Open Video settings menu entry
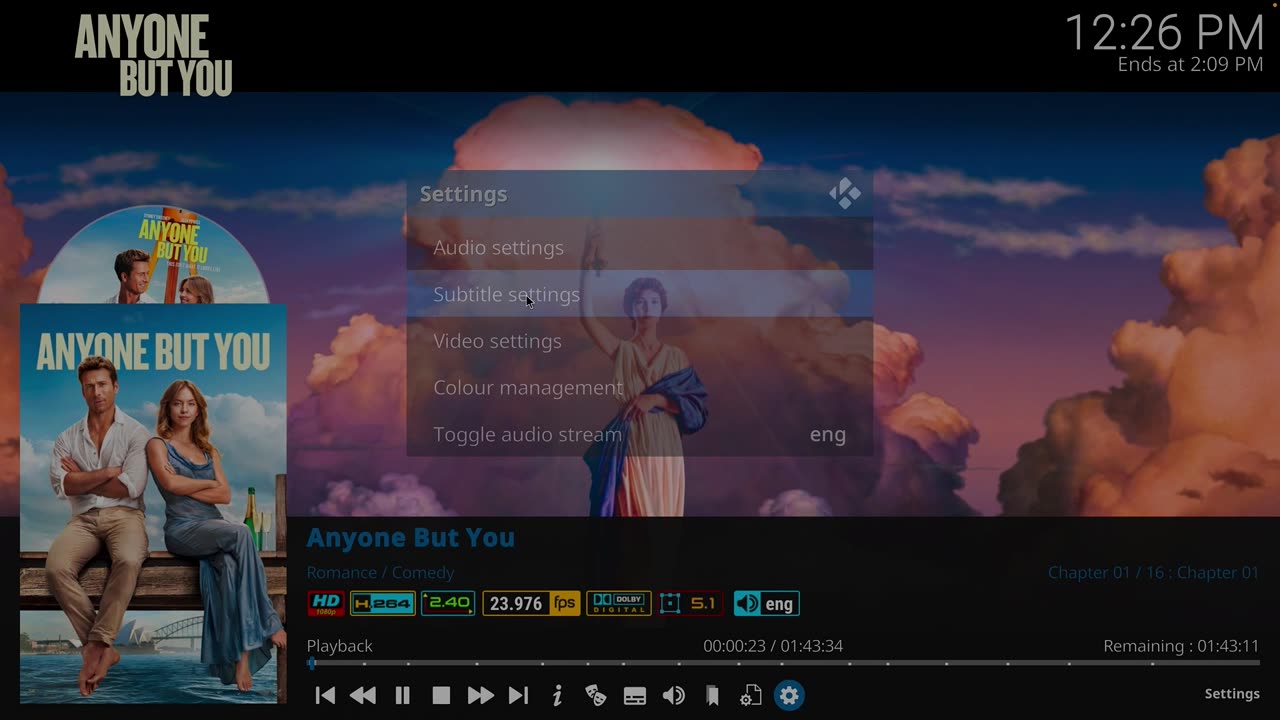The image size is (1280, 720). [x=640, y=341]
